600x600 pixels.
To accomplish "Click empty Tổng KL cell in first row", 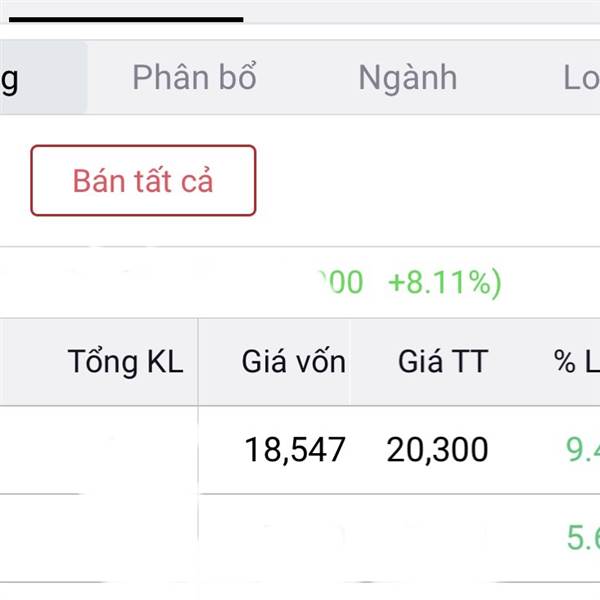I will pyautogui.click(x=99, y=450).
